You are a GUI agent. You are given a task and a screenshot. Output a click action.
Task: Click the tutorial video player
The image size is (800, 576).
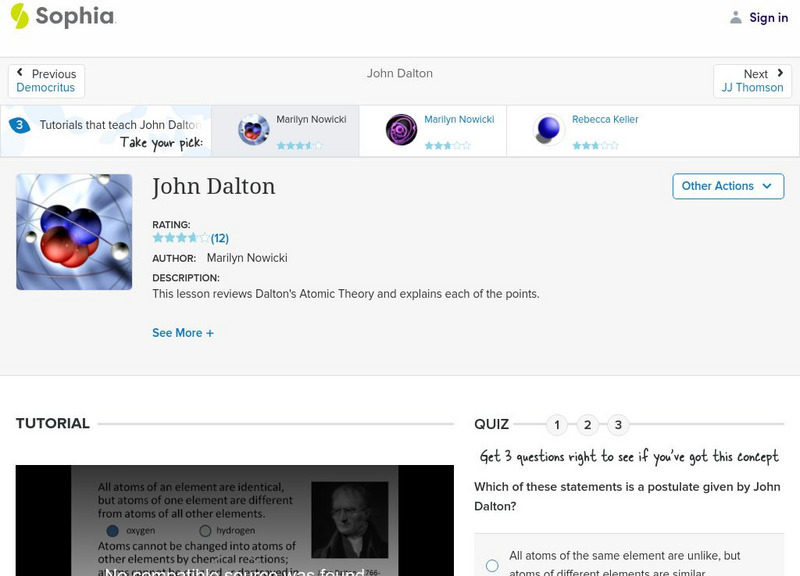click(x=235, y=520)
